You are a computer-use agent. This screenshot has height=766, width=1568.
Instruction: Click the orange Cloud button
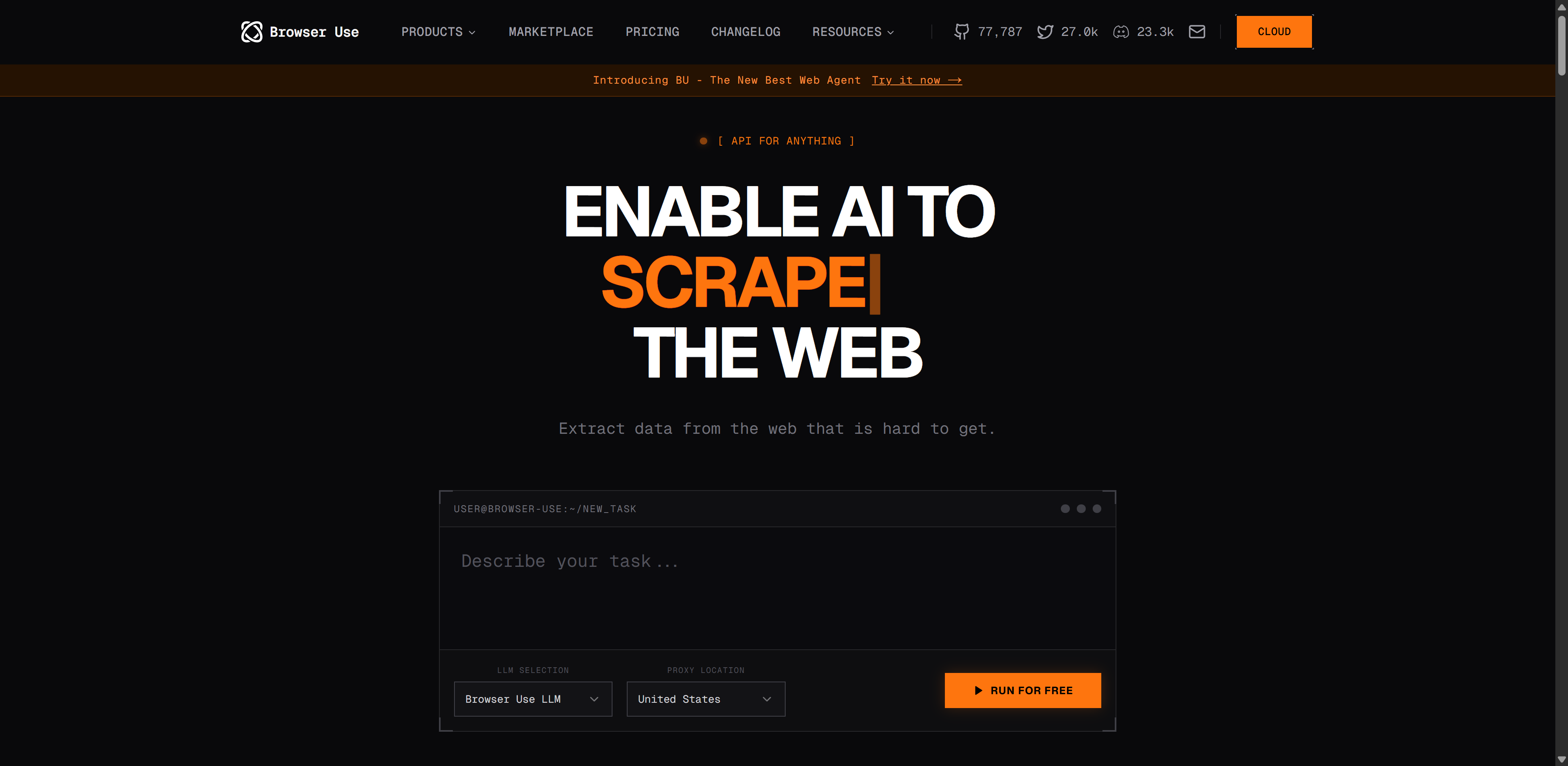click(1274, 32)
